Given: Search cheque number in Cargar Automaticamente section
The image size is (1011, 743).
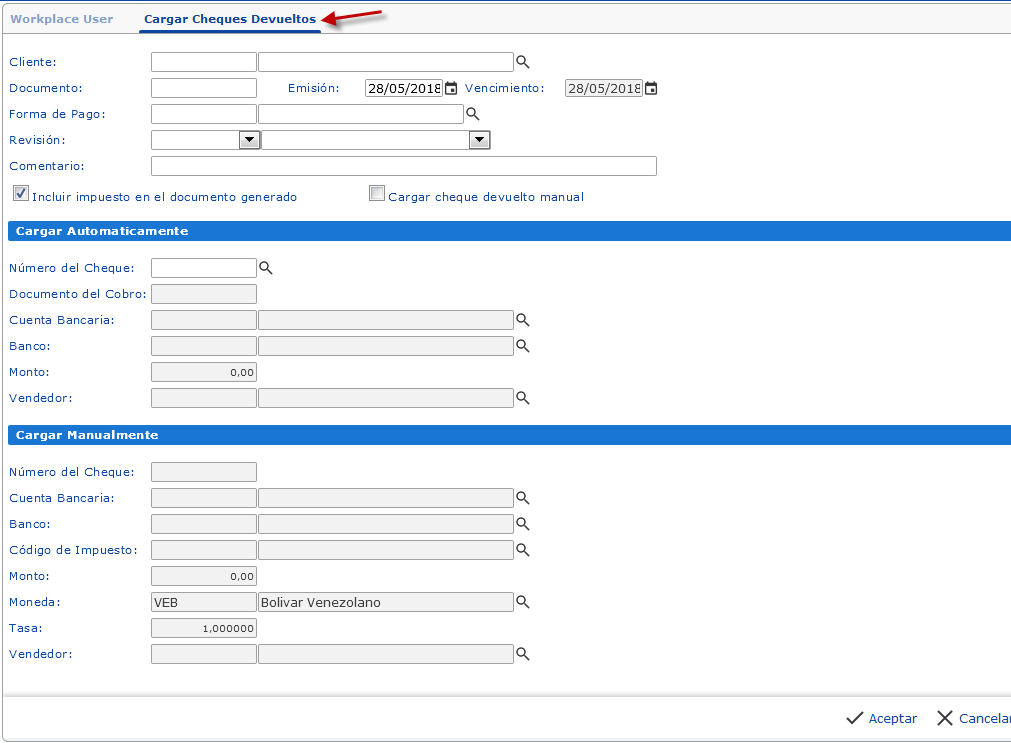Looking at the screenshot, I should (266, 268).
